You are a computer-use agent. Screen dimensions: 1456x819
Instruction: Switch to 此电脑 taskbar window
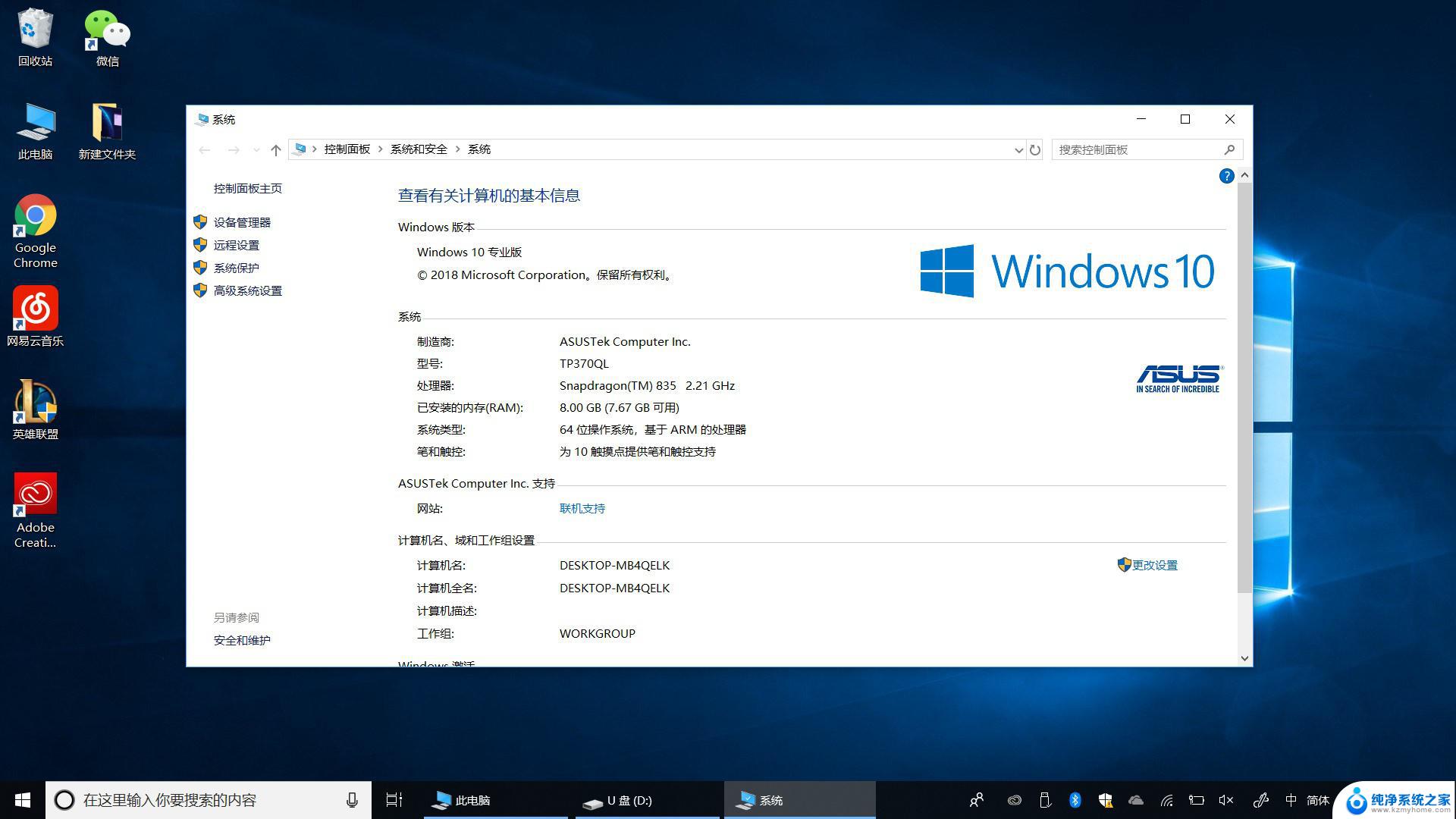point(494,800)
